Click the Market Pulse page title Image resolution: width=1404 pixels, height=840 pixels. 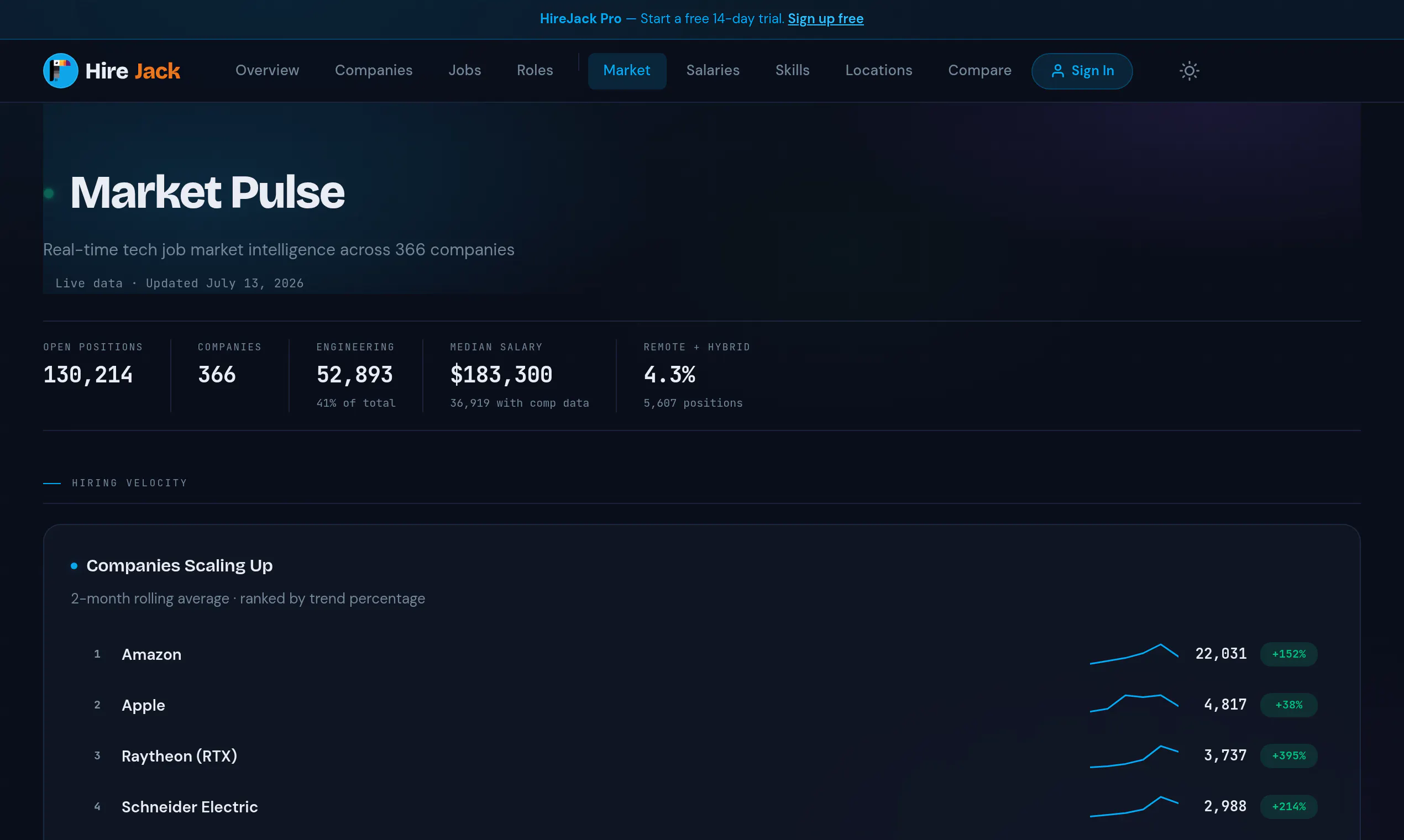(x=207, y=192)
